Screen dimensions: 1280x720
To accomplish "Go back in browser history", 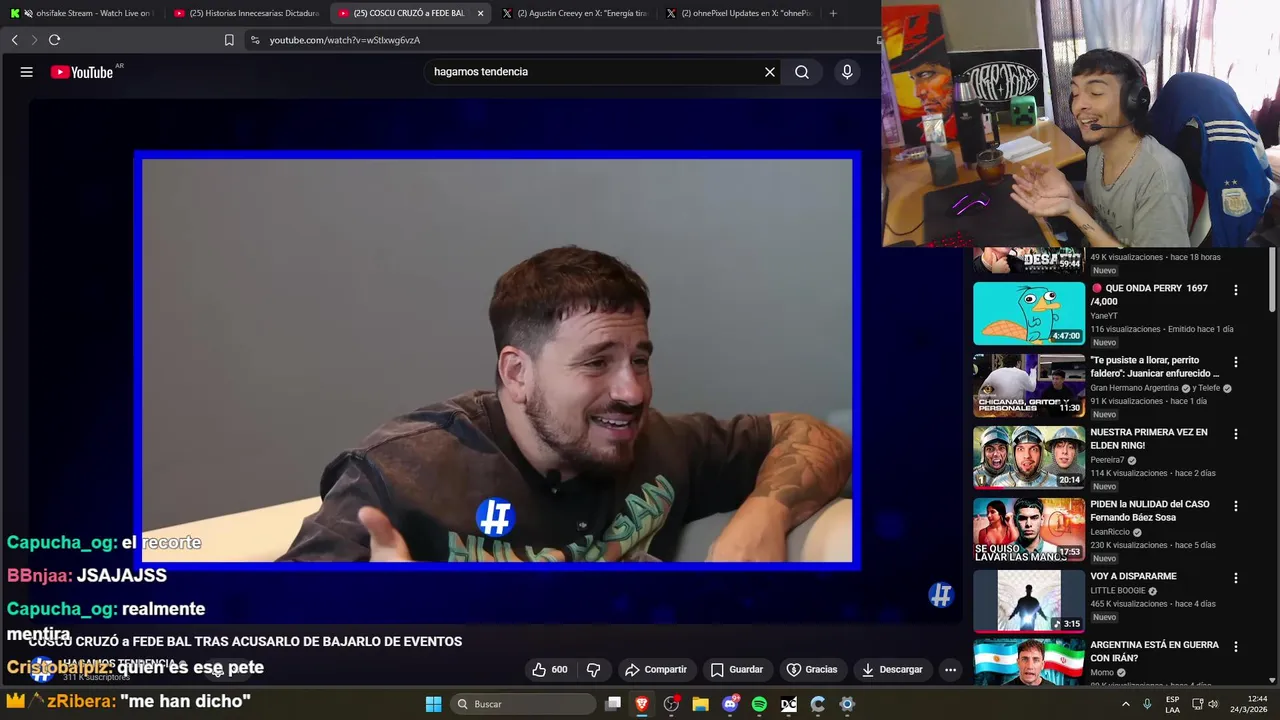I will tap(14, 40).
